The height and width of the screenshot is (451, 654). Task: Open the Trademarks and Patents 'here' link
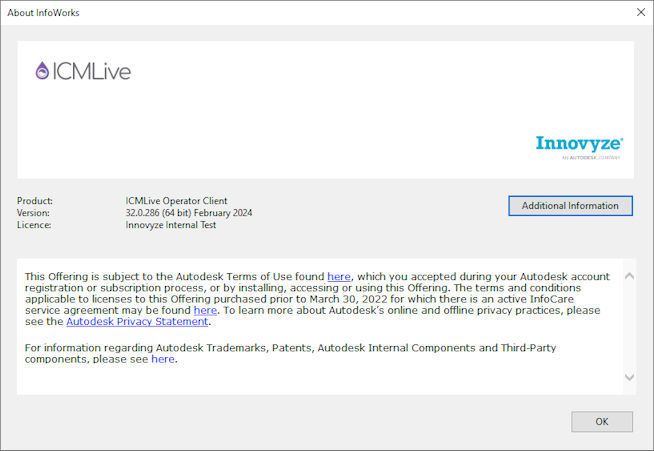pos(163,359)
